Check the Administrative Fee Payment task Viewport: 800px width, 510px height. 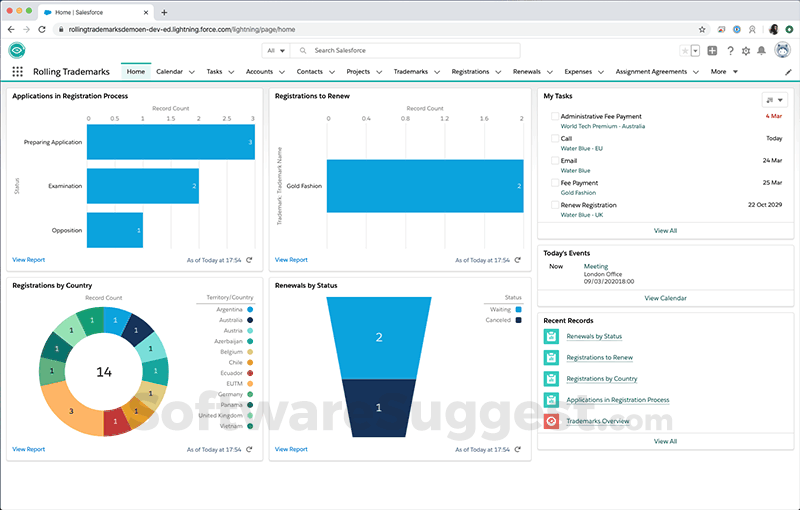(555, 117)
